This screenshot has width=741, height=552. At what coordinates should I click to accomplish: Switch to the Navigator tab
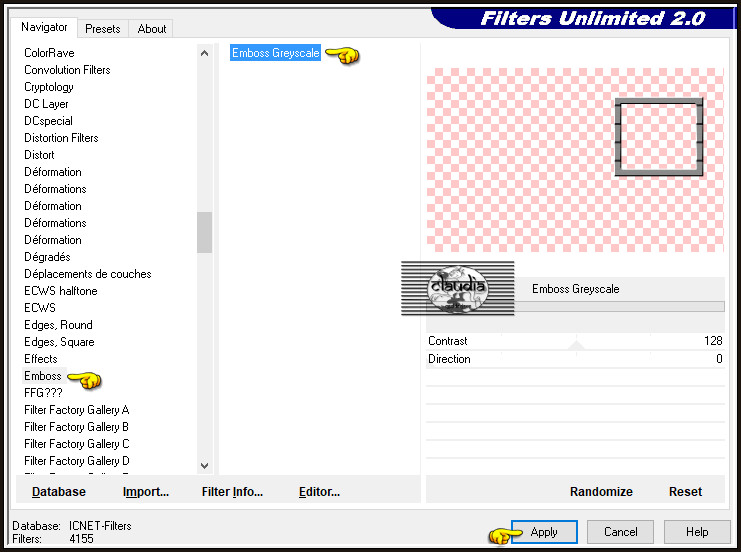(44, 27)
